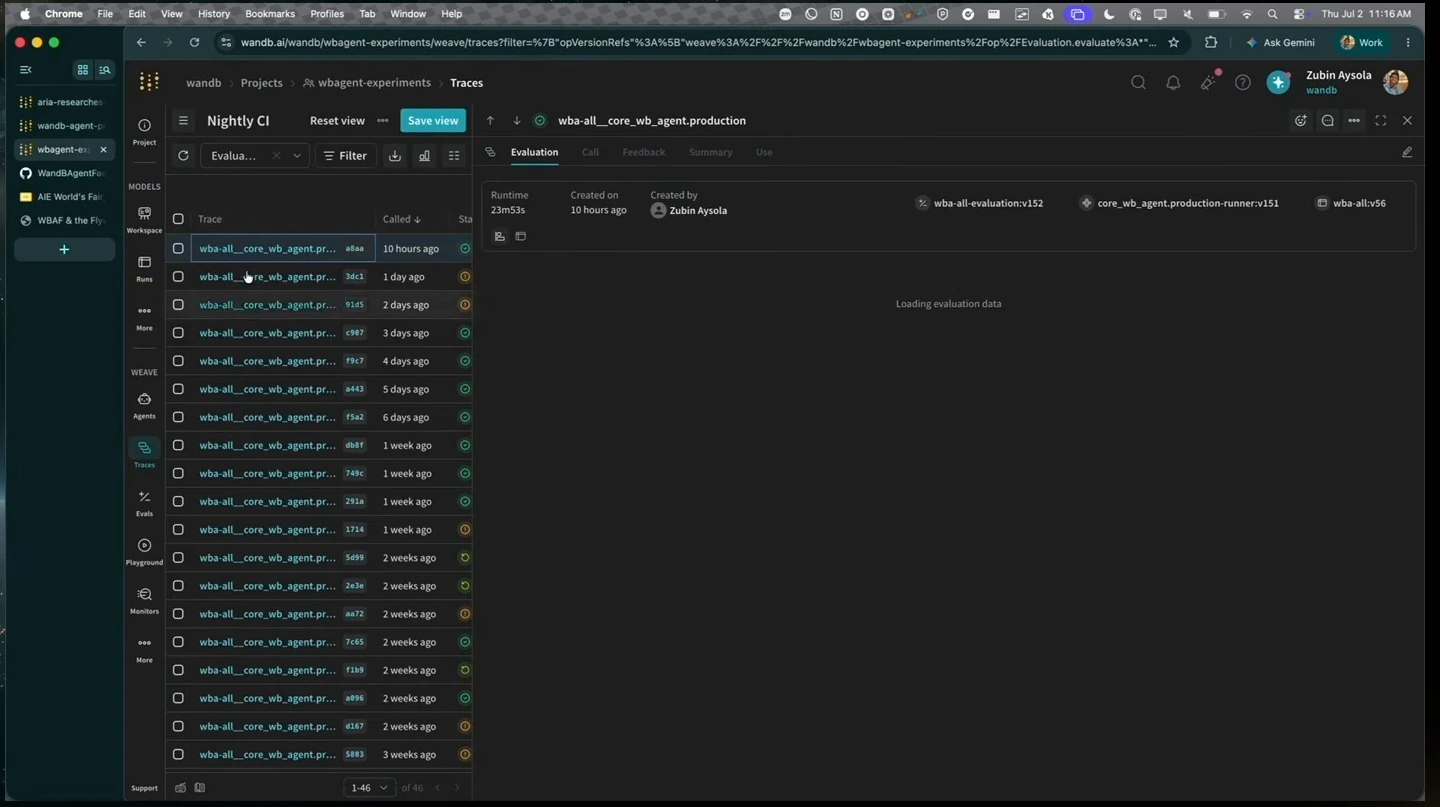1440x807 pixels.
Task: Click the browser address bar URL
Action: pos(698,43)
